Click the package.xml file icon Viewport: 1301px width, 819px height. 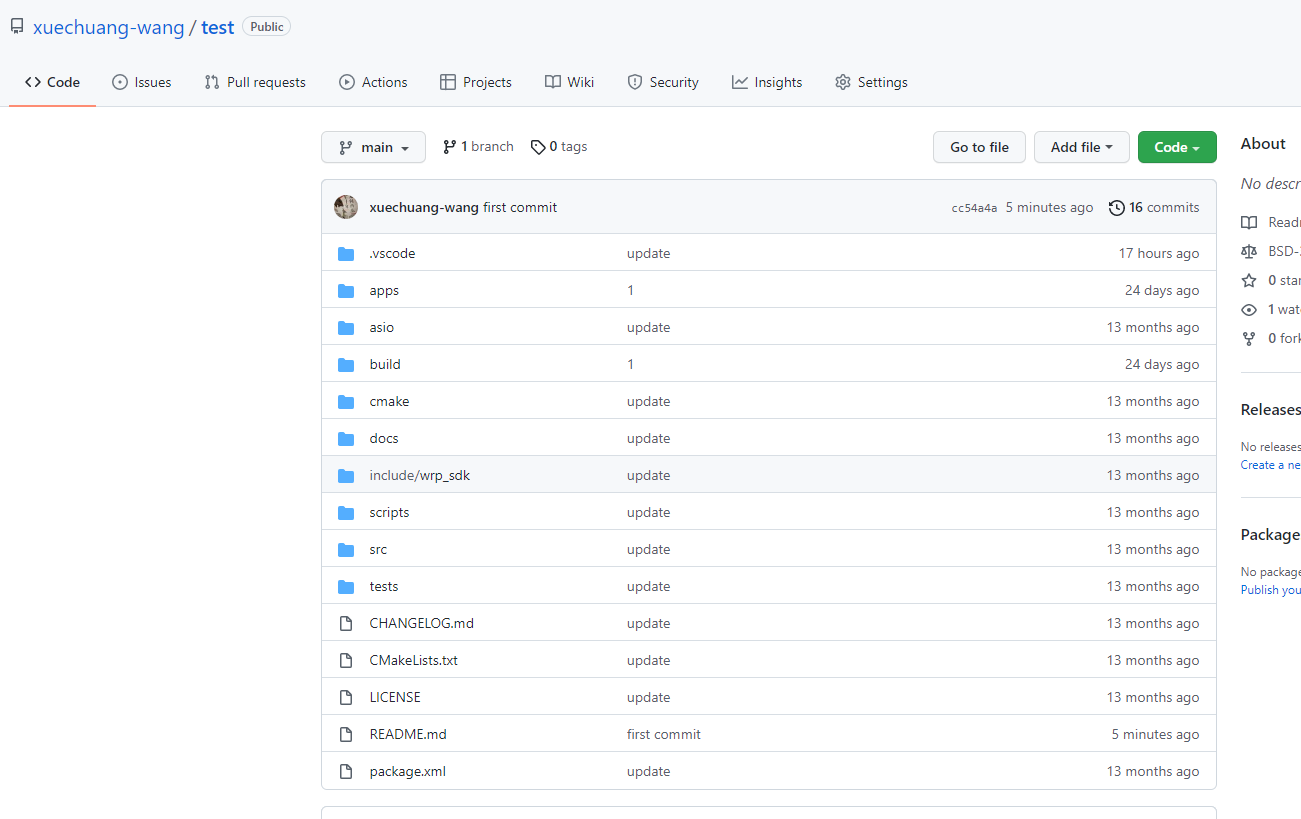coord(346,772)
